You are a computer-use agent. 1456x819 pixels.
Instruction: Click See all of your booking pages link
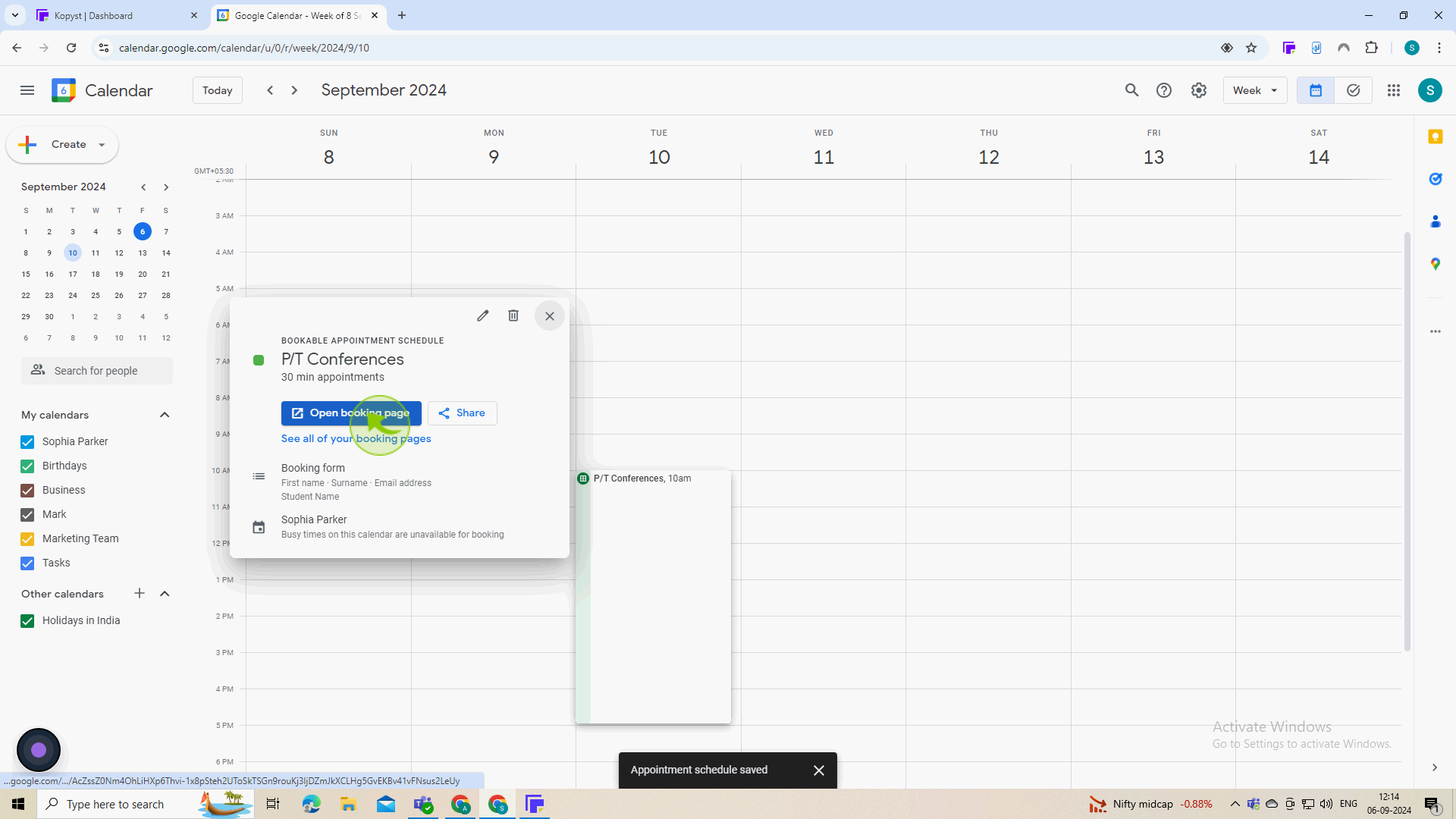point(356,438)
